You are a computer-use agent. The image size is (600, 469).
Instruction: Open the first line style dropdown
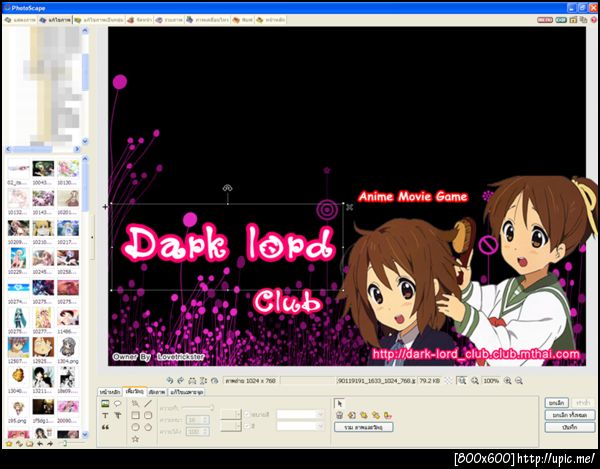coord(231,415)
